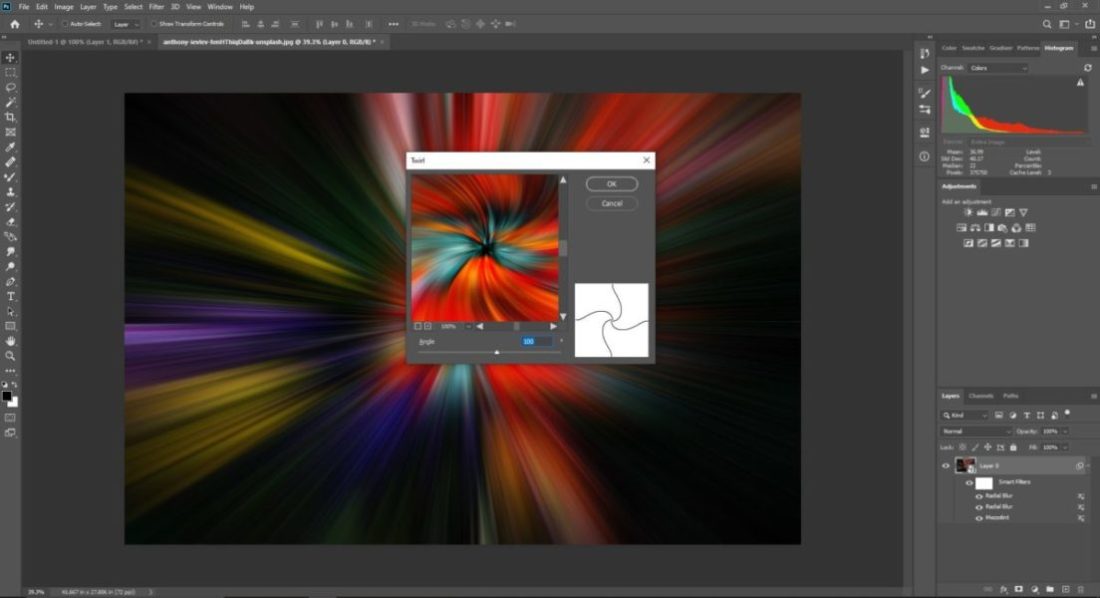
Task: Select the Zoom tool in the toolbar
Action: click(10, 356)
